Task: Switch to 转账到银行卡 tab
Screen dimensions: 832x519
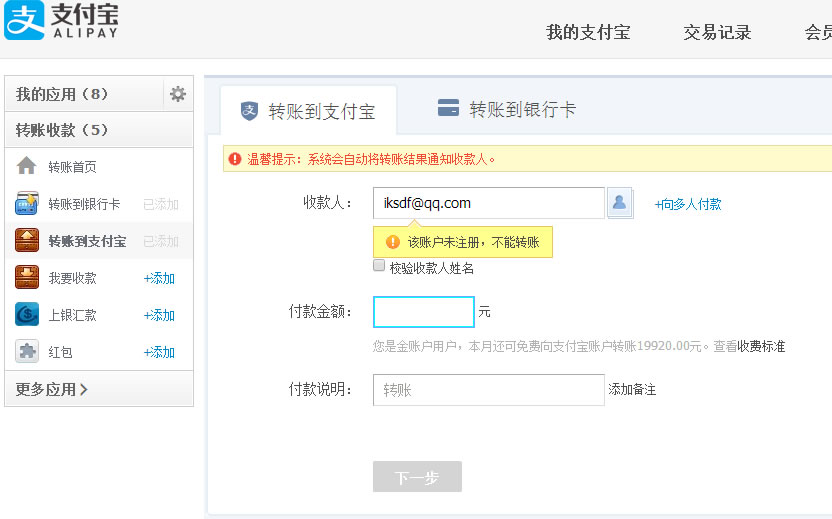Action: (508, 109)
